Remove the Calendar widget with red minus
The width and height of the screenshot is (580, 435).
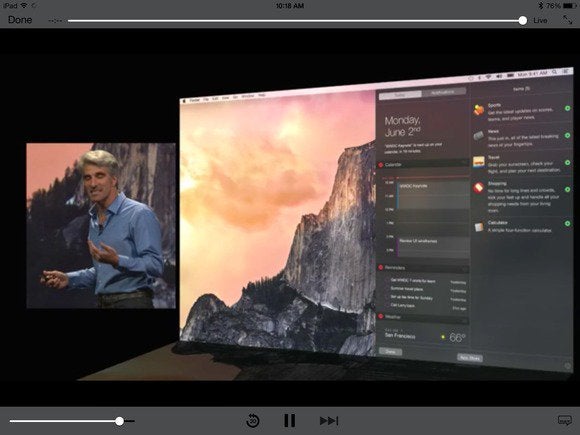(x=381, y=165)
